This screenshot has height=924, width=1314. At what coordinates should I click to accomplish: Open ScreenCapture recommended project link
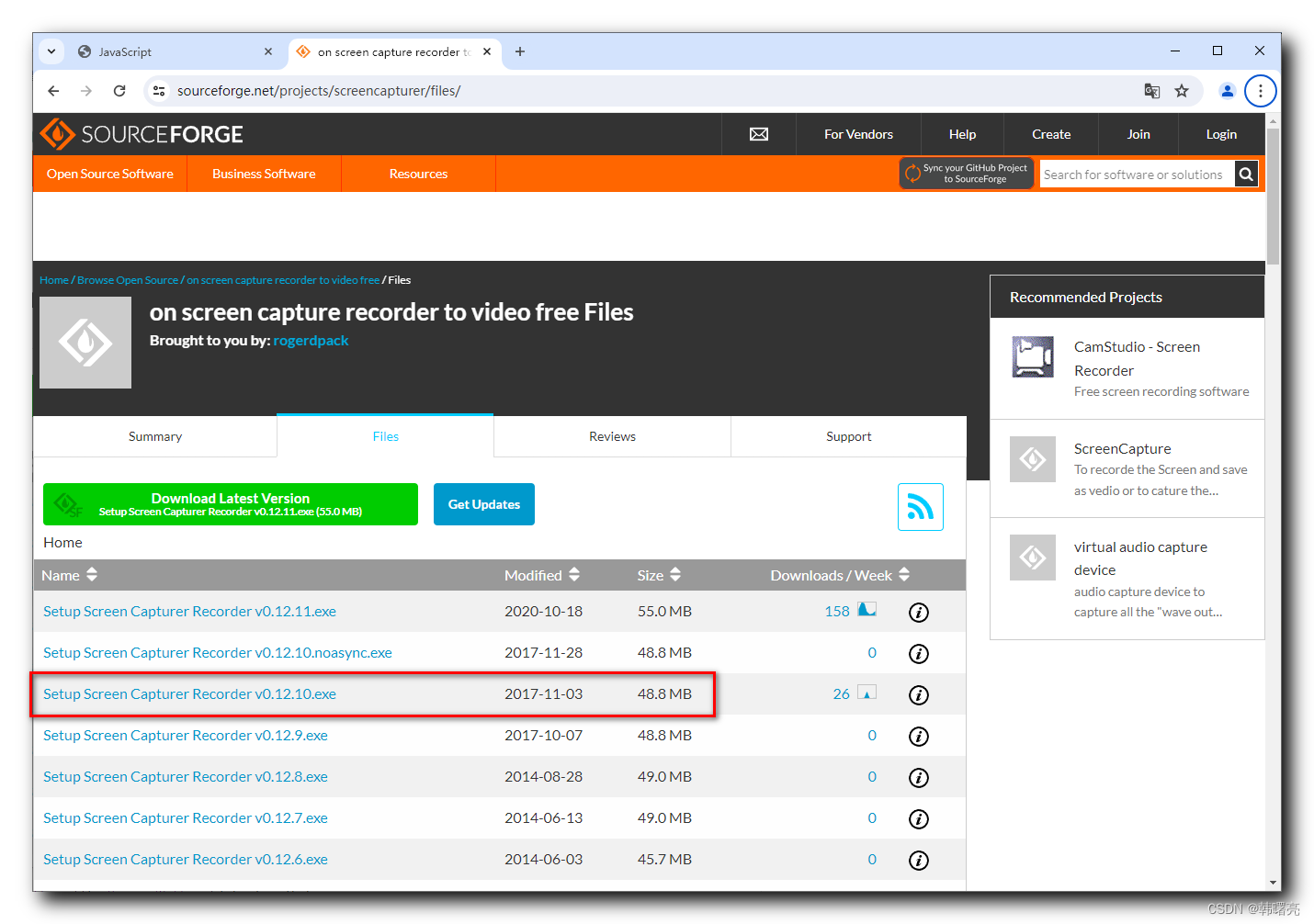pos(1122,448)
